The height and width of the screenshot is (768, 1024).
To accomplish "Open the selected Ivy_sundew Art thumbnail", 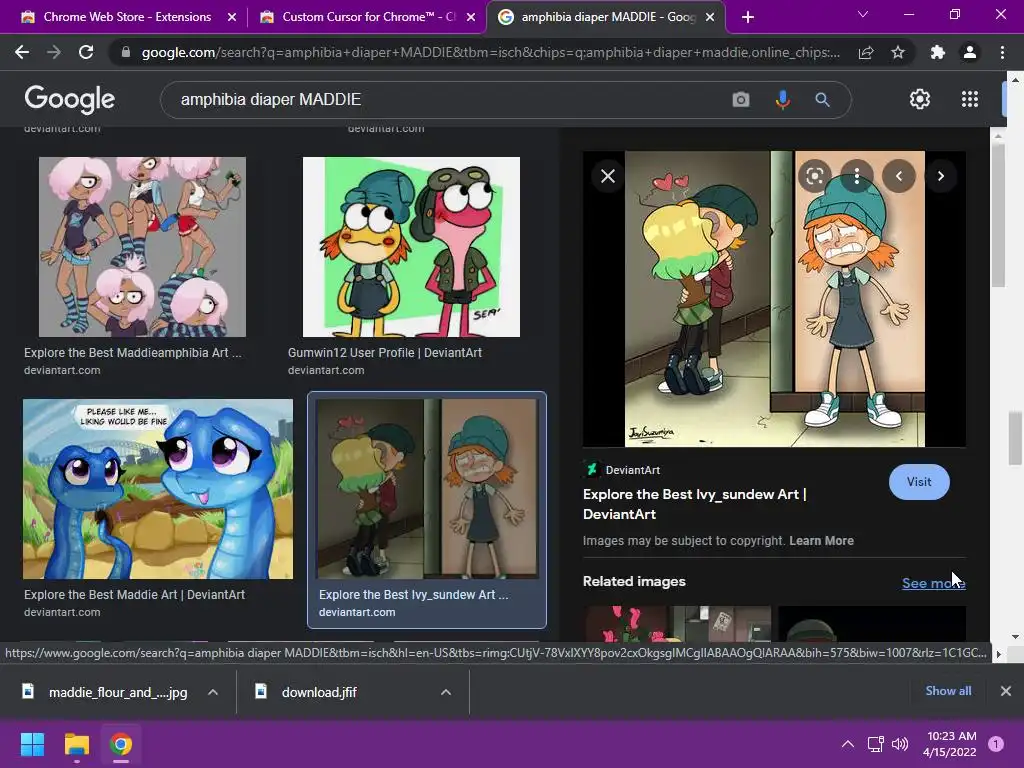I will pyautogui.click(x=426, y=489).
